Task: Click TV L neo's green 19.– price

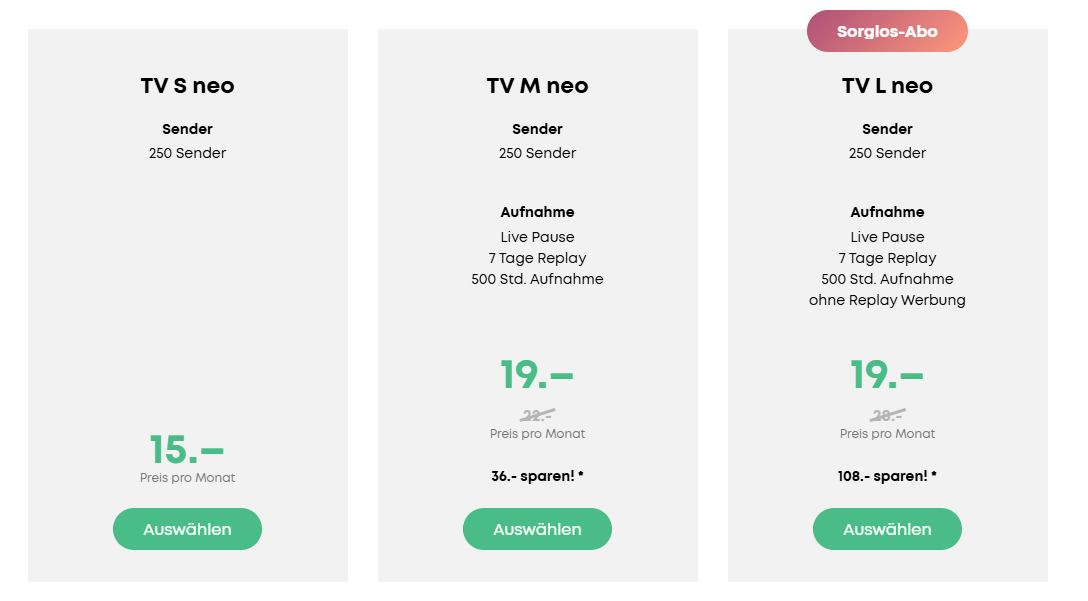Action: pyautogui.click(x=887, y=375)
